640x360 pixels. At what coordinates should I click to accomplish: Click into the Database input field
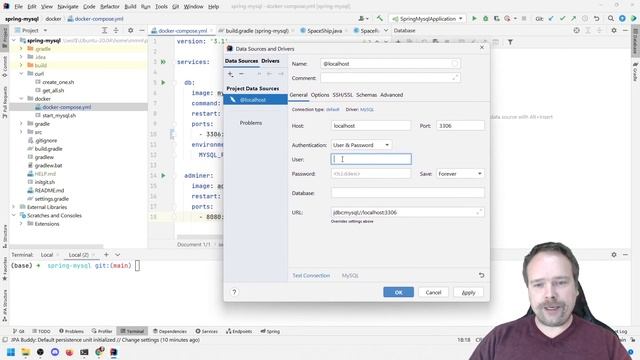point(408,193)
